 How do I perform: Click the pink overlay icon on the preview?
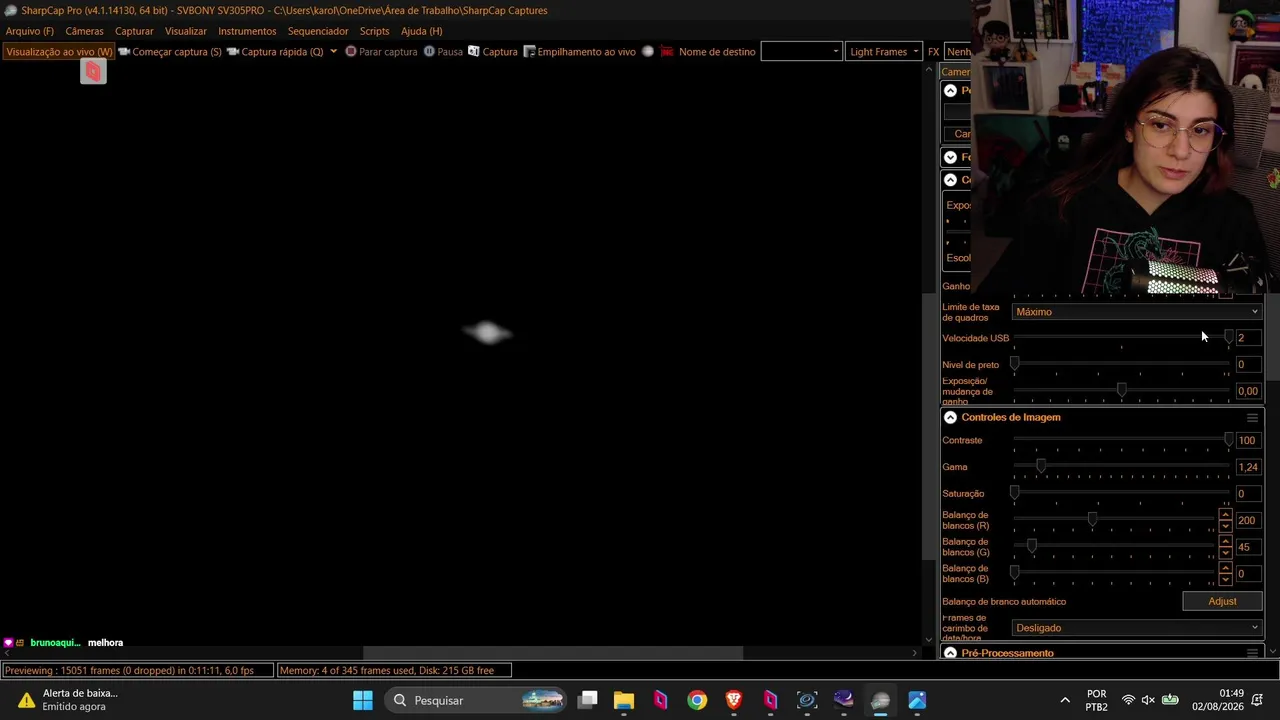pos(93,71)
